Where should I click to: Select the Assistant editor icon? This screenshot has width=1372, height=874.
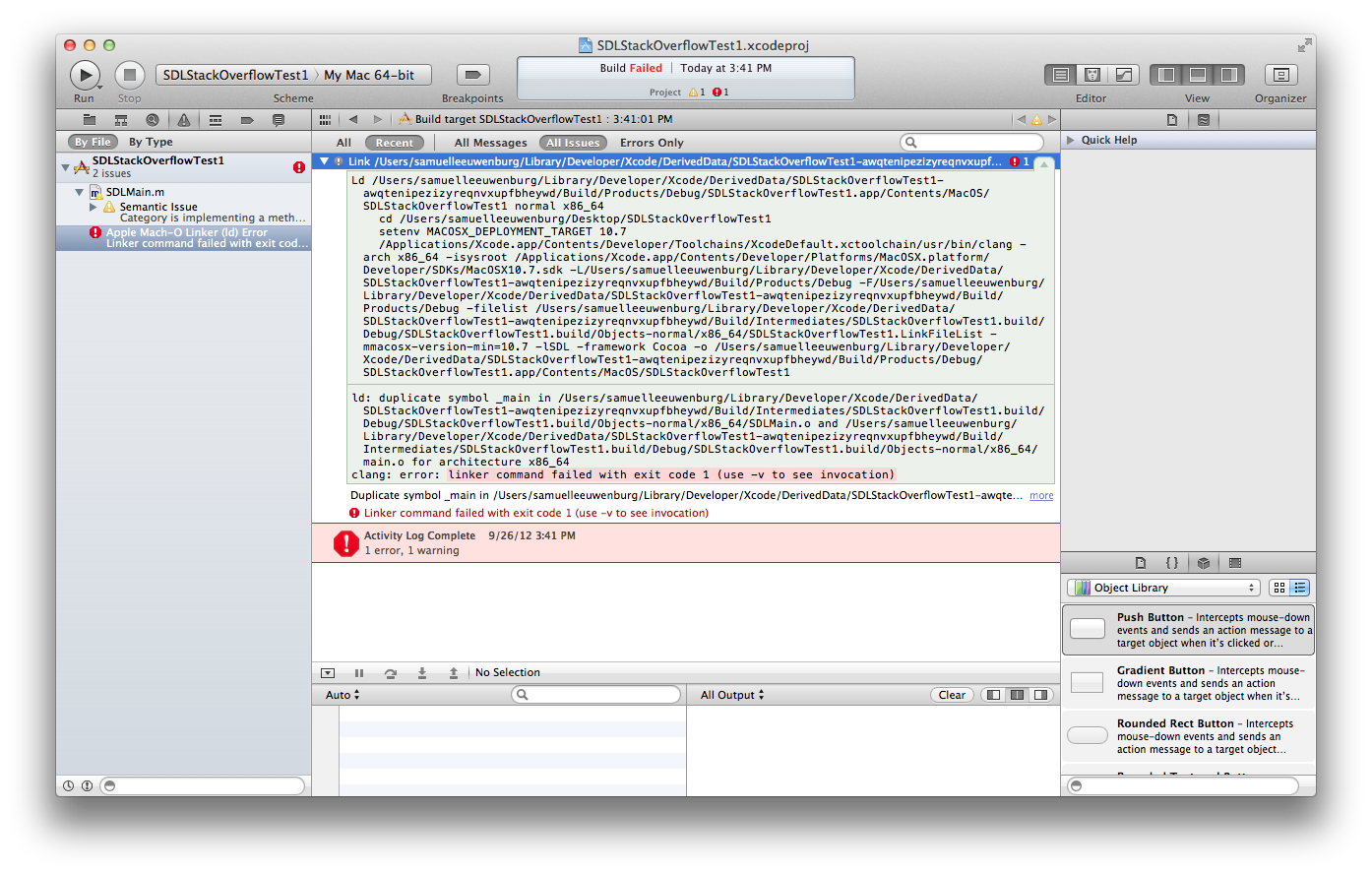point(1092,75)
